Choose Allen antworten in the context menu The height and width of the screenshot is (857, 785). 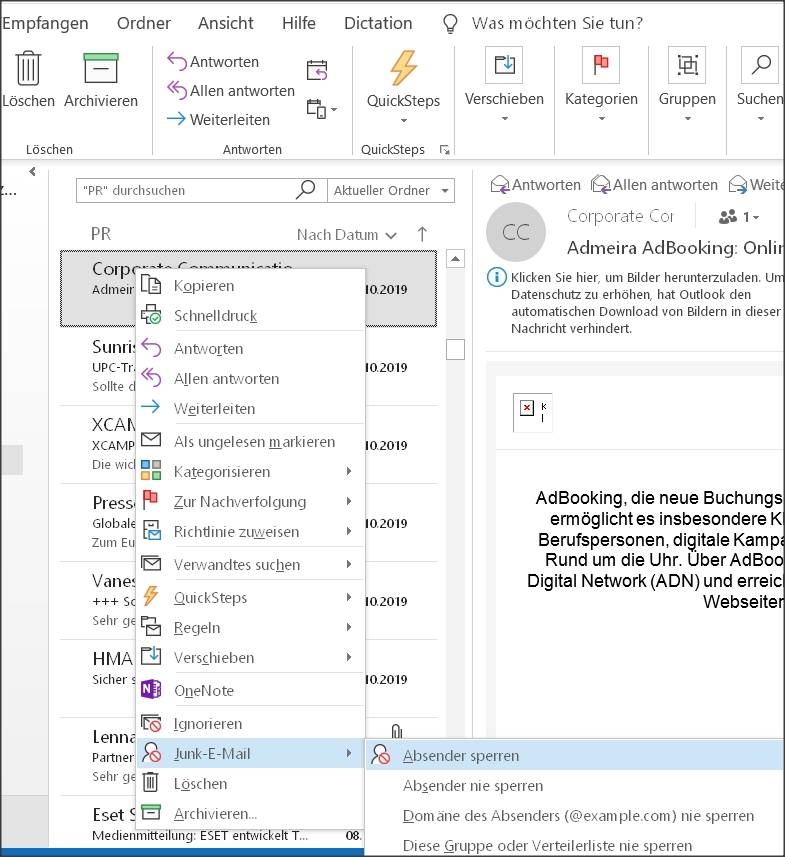click(x=250, y=379)
